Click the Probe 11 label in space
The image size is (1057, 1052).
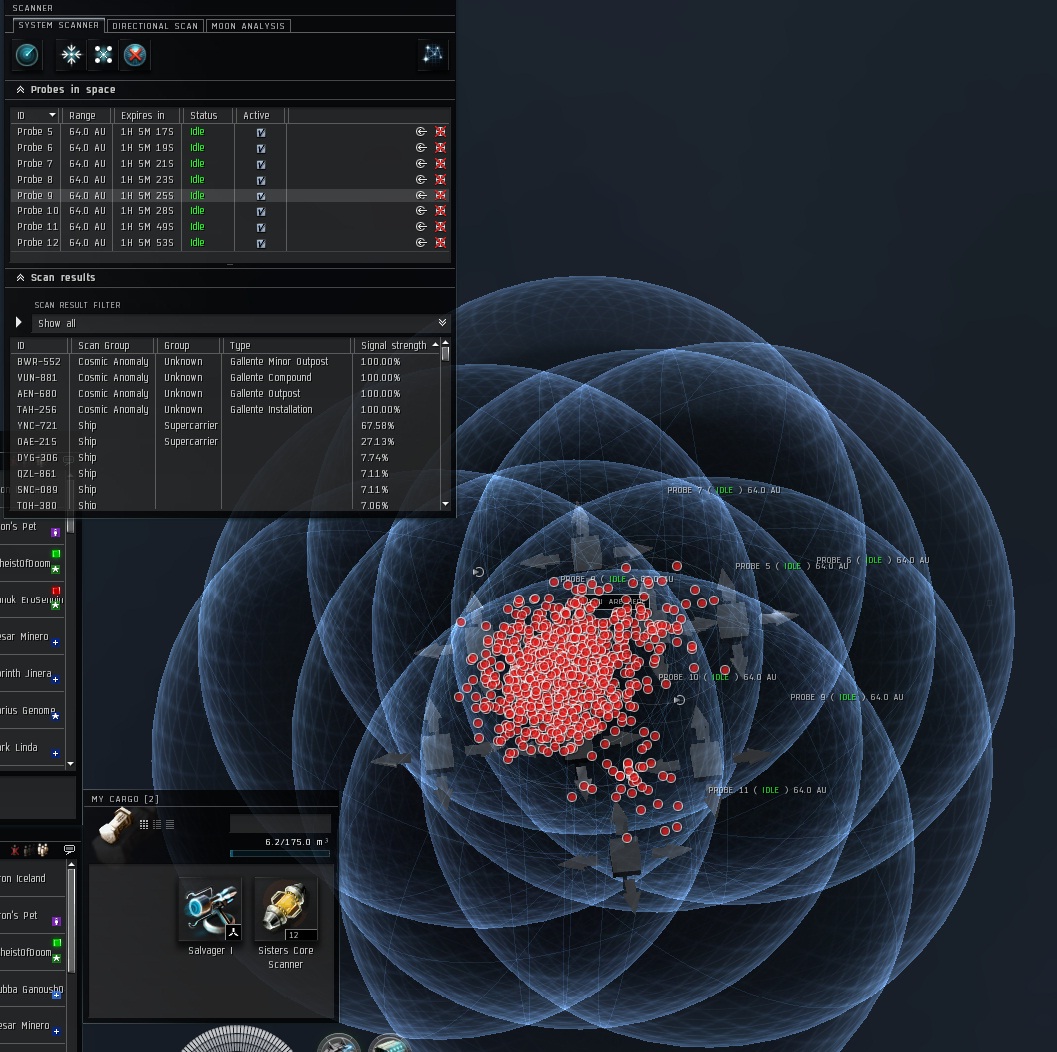[x=766, y=790]
